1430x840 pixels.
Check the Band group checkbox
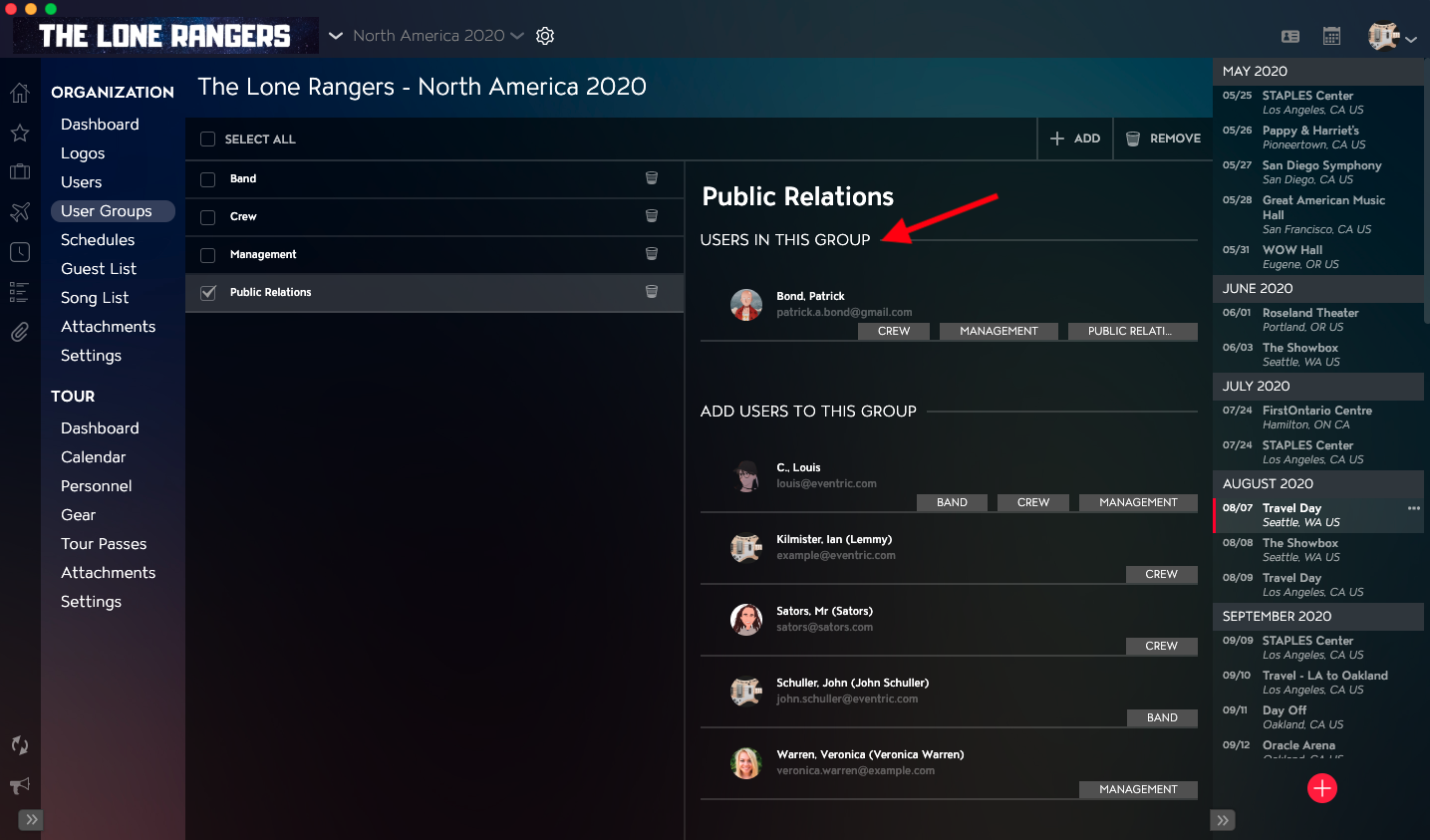[208, 179]
